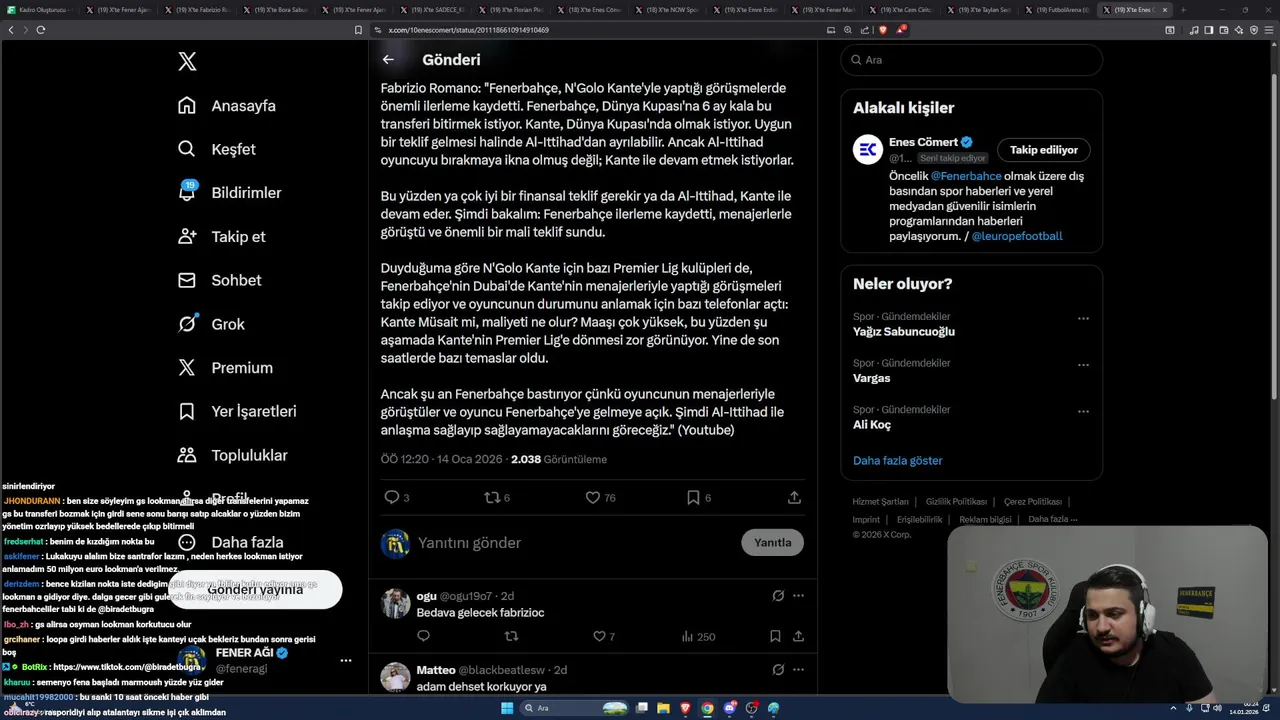Open Grok icon on ogu's reply
Viewport: 1280px width, 720px height.
tap(778, 596)
